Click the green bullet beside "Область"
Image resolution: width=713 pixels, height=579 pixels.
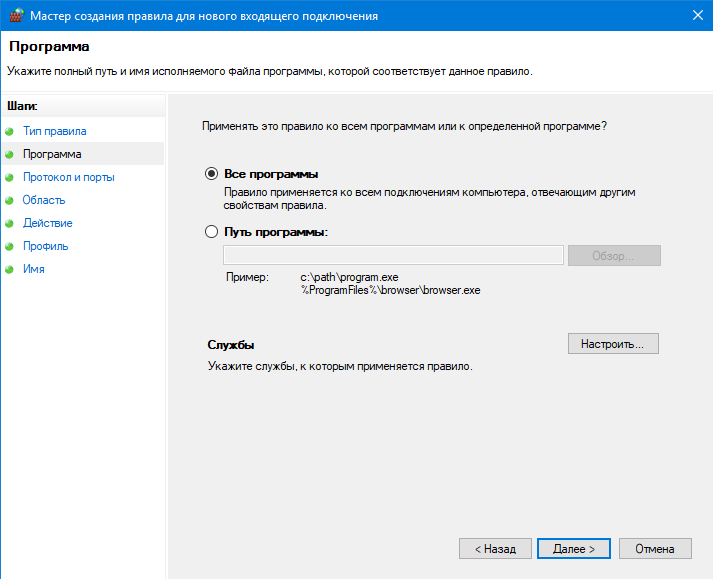click(x=10, y=200)
